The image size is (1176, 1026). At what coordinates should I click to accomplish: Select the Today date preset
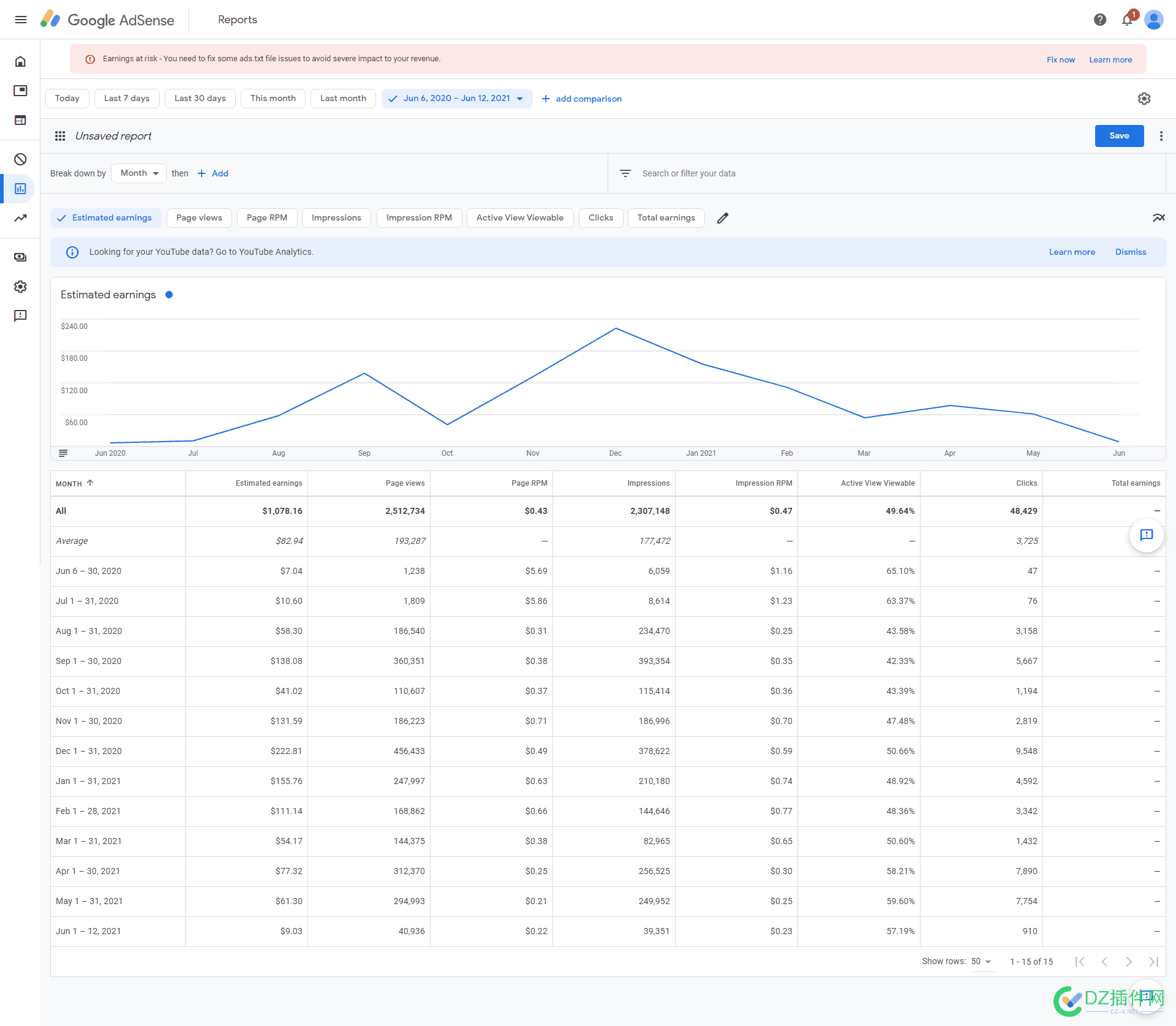pyautogui.click(x=67, y=99)
